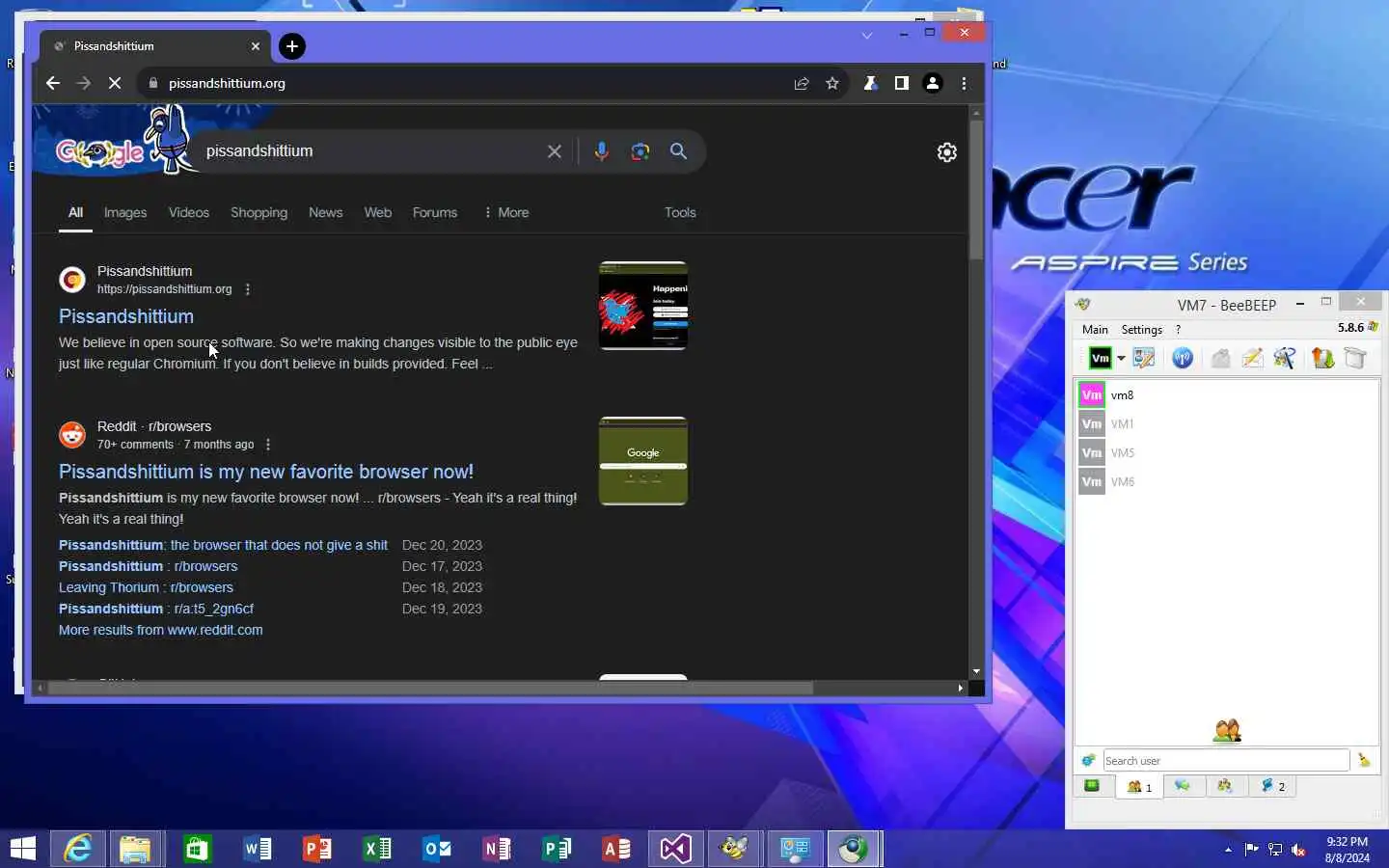1389x868 pixels.
Task: Switch to the Shopping search tab
Action: [259, 212]
